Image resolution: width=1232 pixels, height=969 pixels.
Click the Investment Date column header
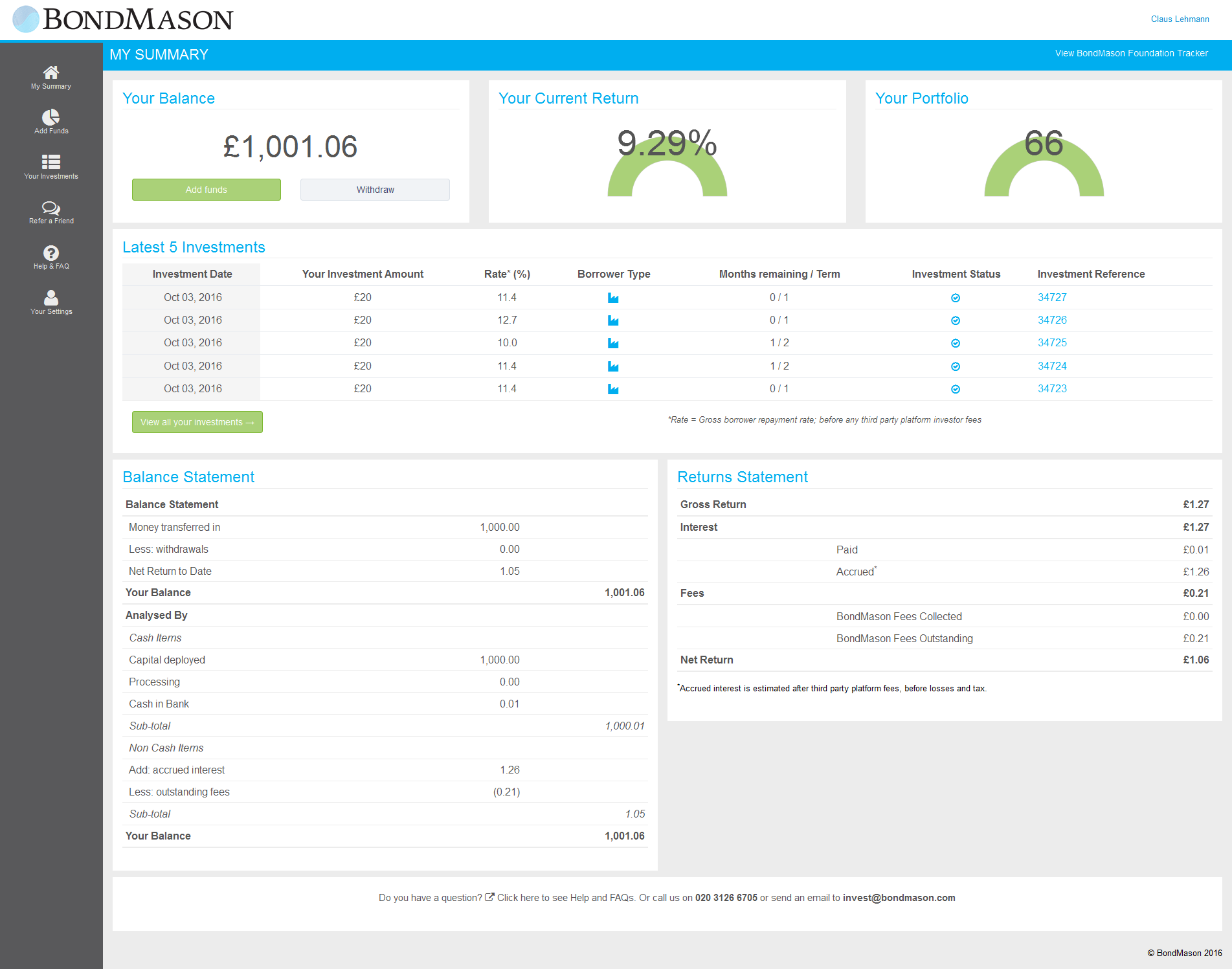[192, 274]
